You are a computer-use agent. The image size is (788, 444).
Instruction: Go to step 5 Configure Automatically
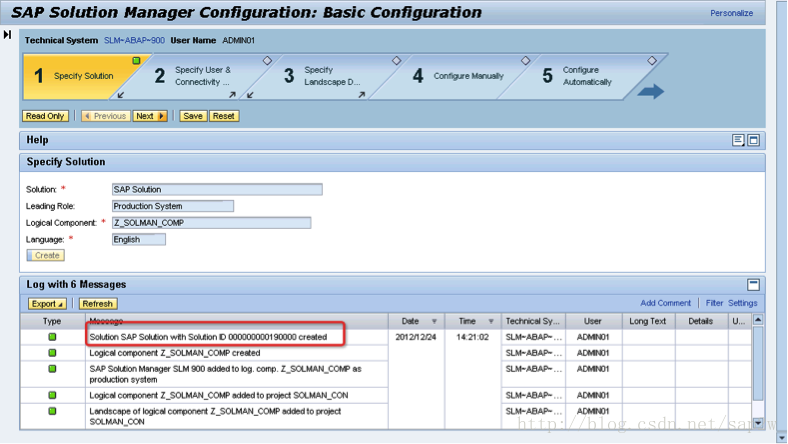[x=585, y=76]
